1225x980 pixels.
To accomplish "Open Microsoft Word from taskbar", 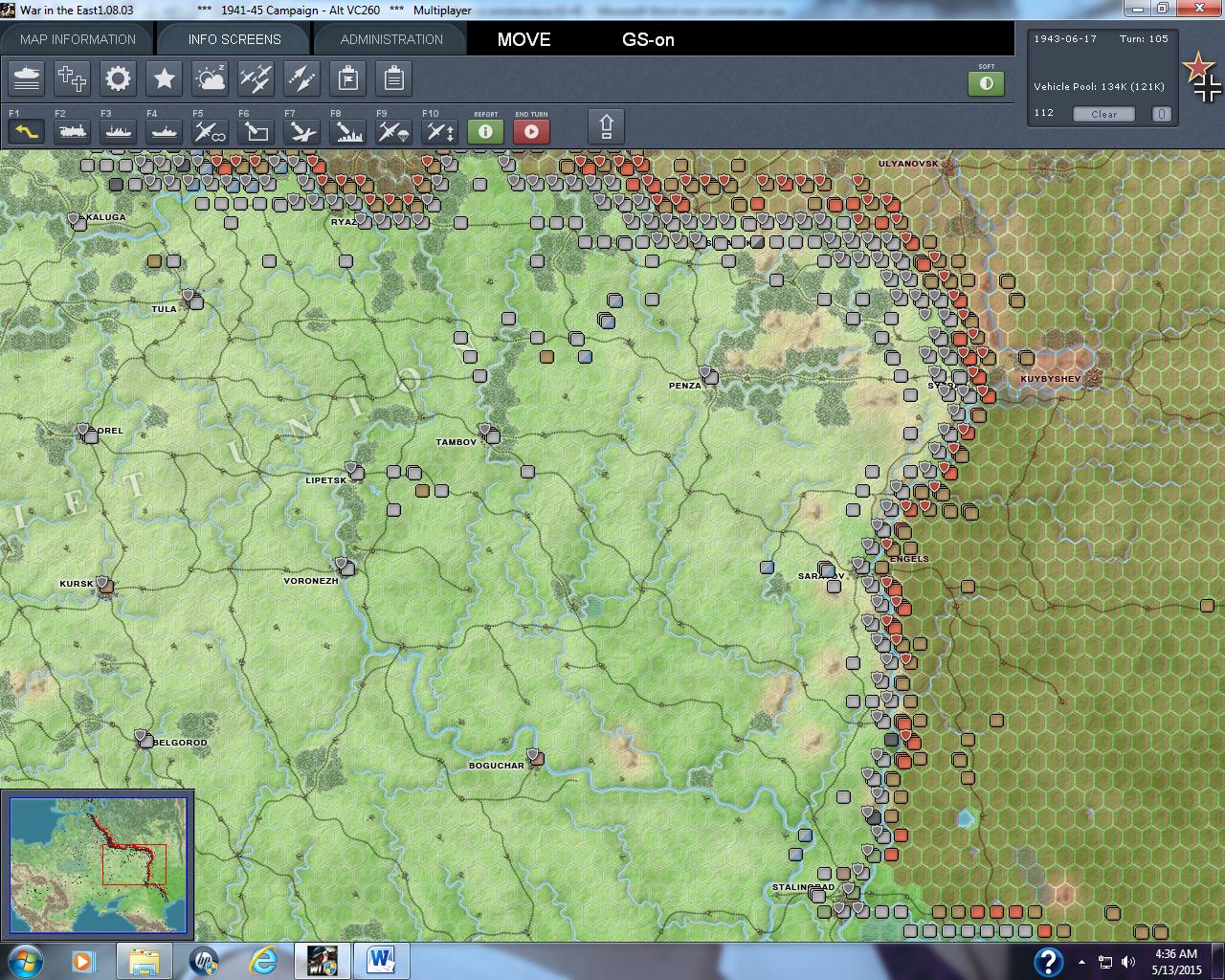I will click(381, 961).
